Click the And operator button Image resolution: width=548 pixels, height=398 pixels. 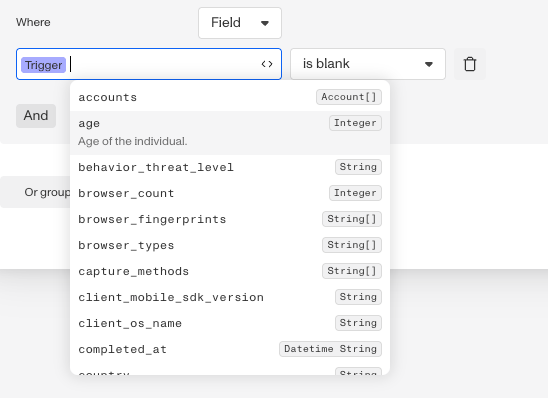(x=36, y=116)
